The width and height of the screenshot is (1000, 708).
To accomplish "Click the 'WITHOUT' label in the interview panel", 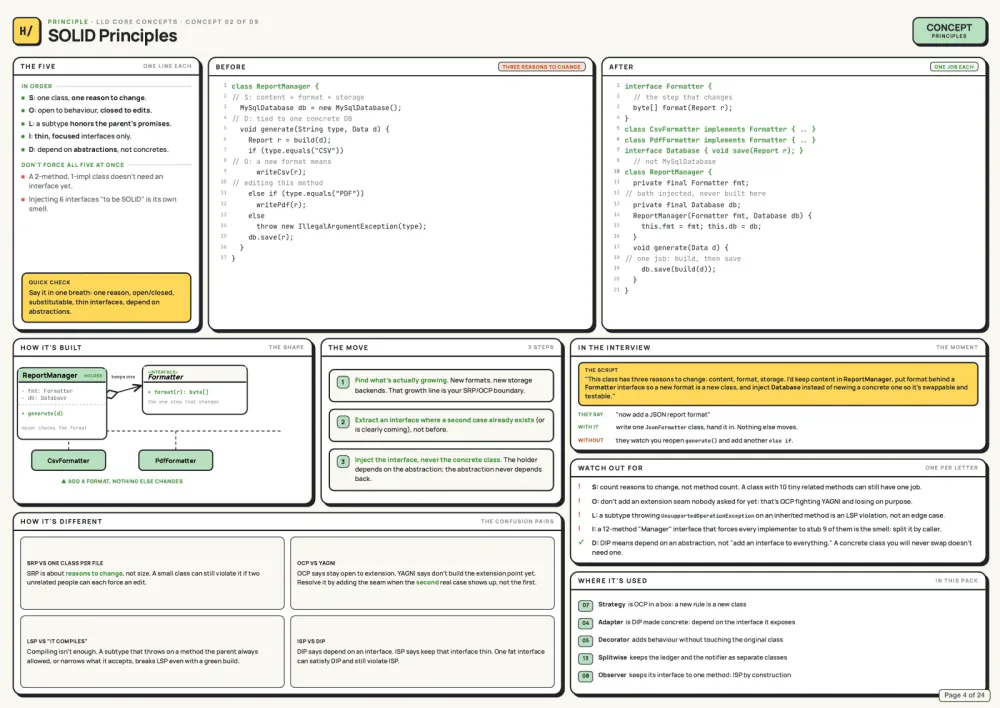I will coord(591,440).
